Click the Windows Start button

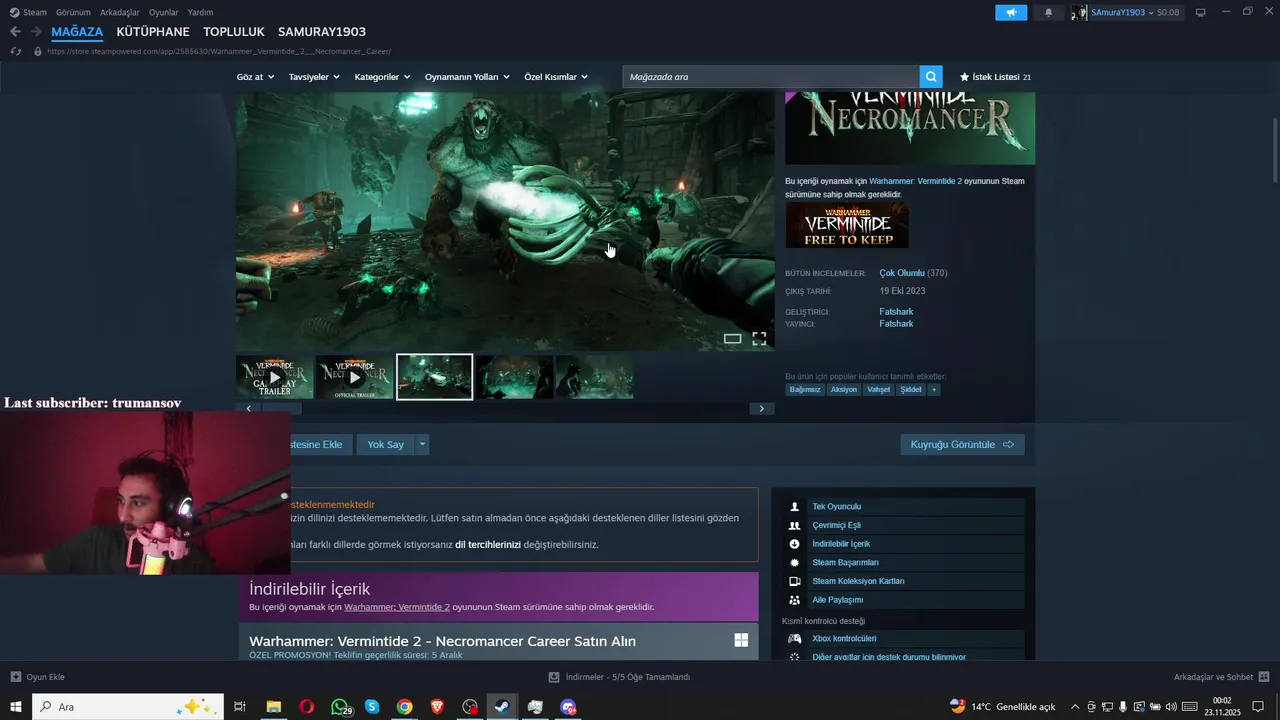pyautogui.click(x=15, y=707)
